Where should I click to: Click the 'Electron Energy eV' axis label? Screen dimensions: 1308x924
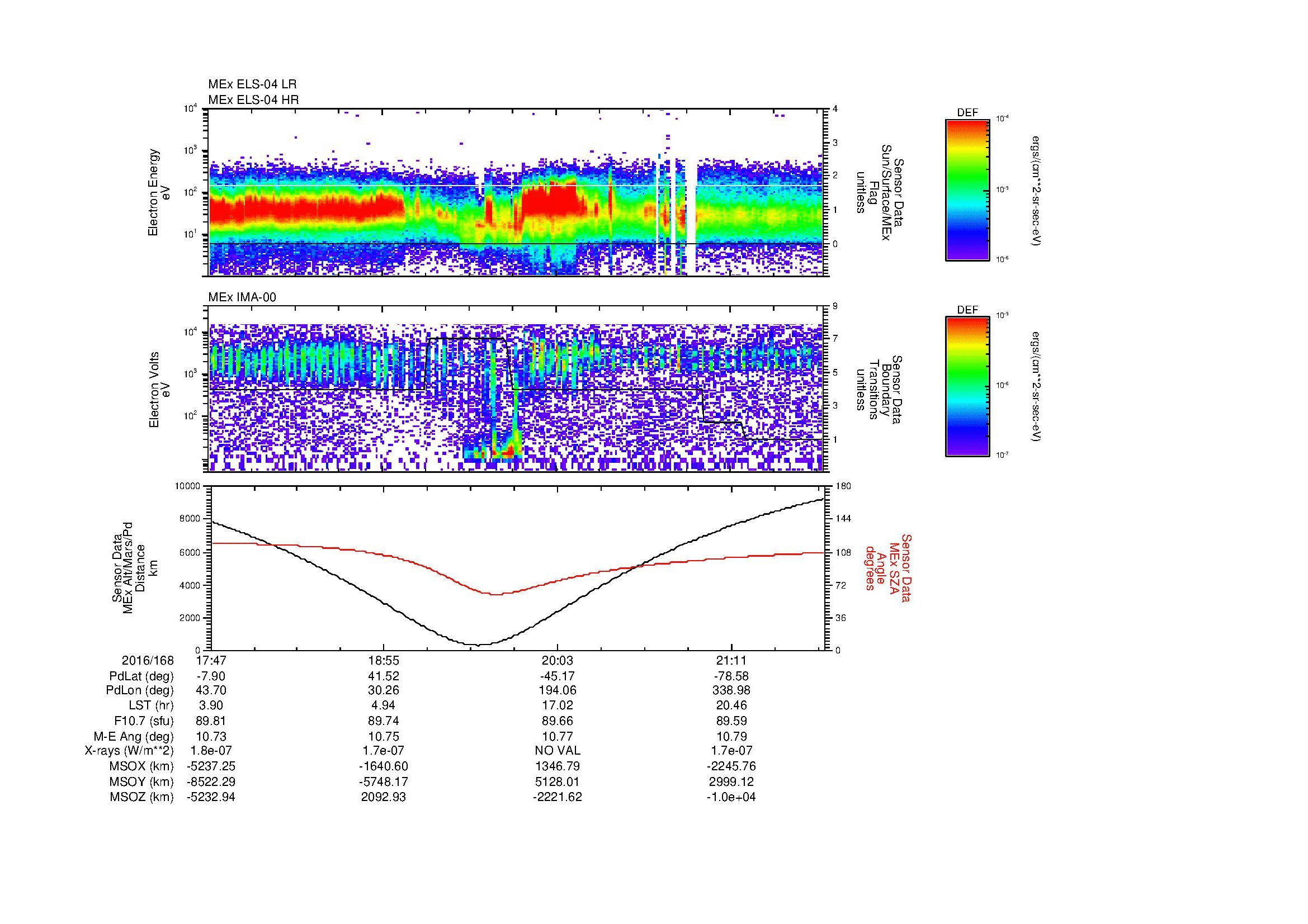click(x=159, y=192)
